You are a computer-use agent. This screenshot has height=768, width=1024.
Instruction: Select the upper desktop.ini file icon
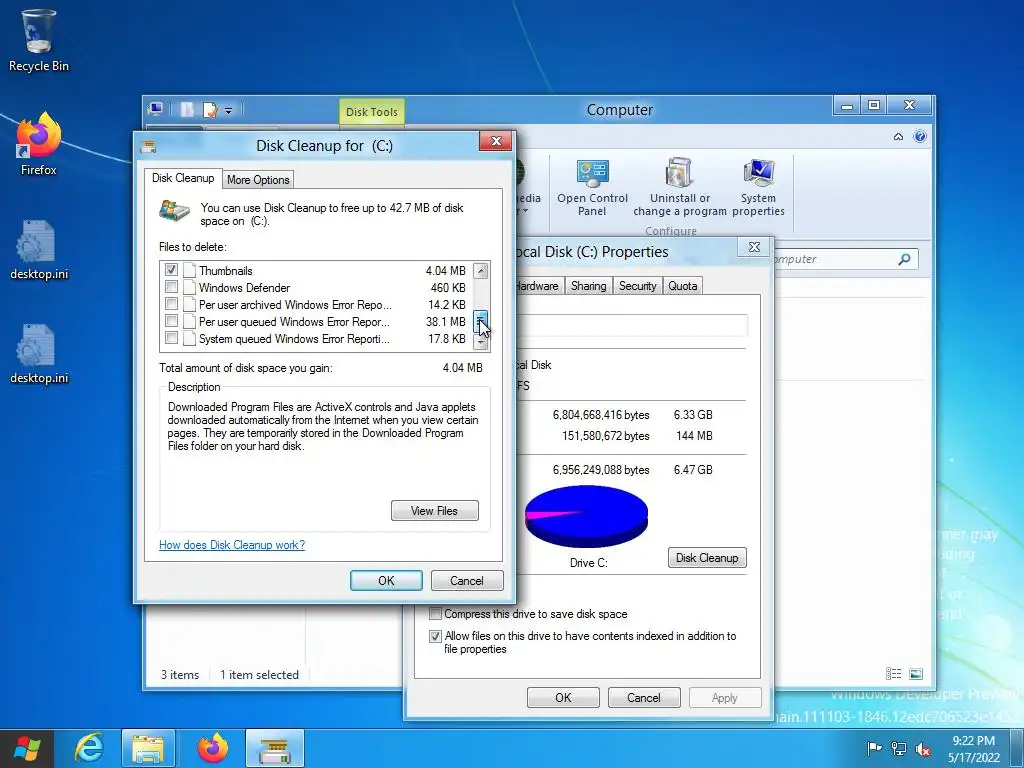coord(39,250)
